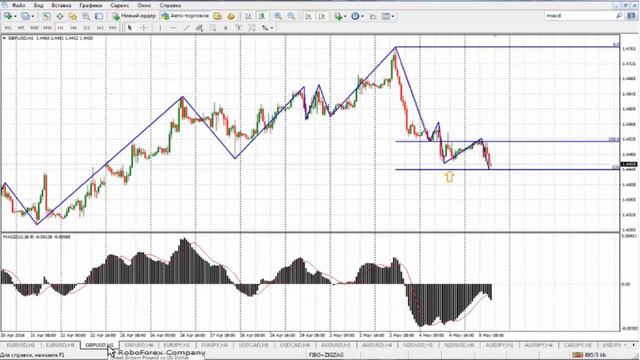Expand the Periods dropdown arrow

[362, 16]
